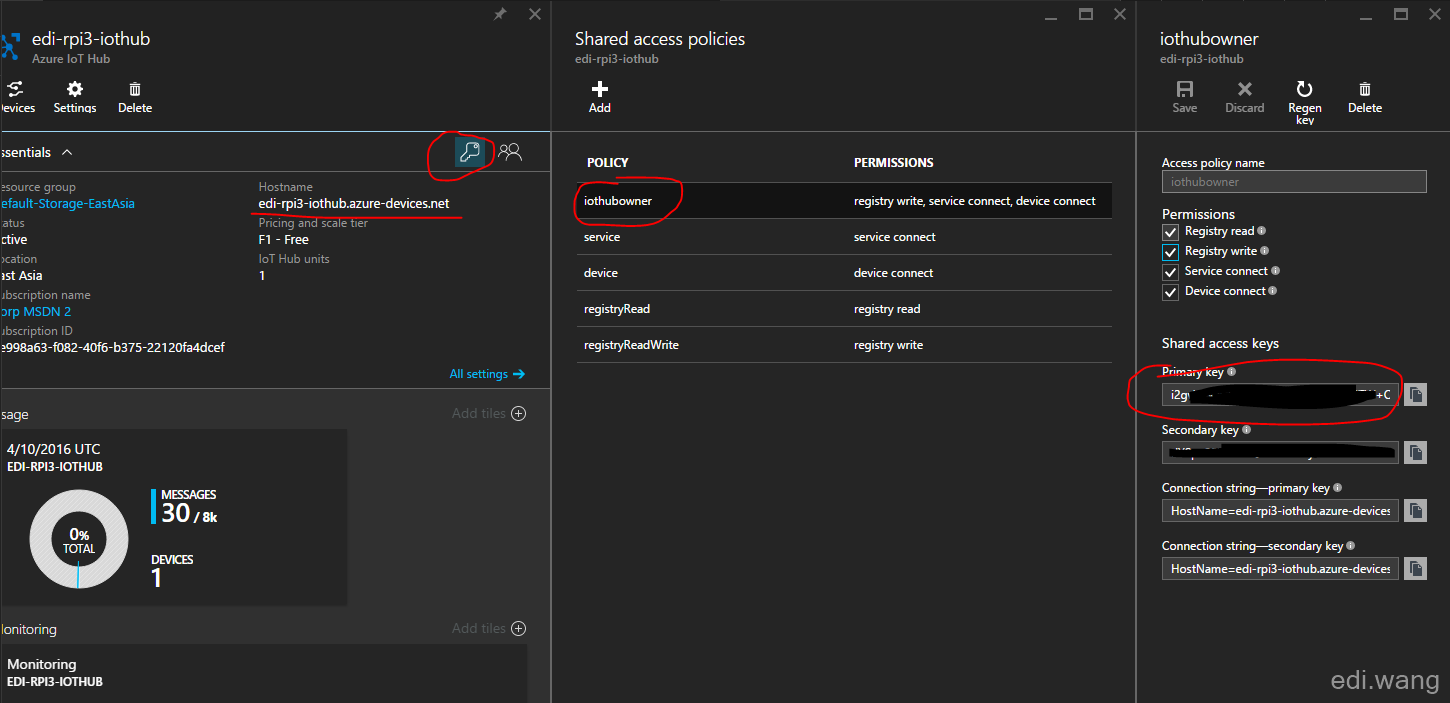Click the Connection string—primary key field
Screen dimensions: 1450x703
1280,511
